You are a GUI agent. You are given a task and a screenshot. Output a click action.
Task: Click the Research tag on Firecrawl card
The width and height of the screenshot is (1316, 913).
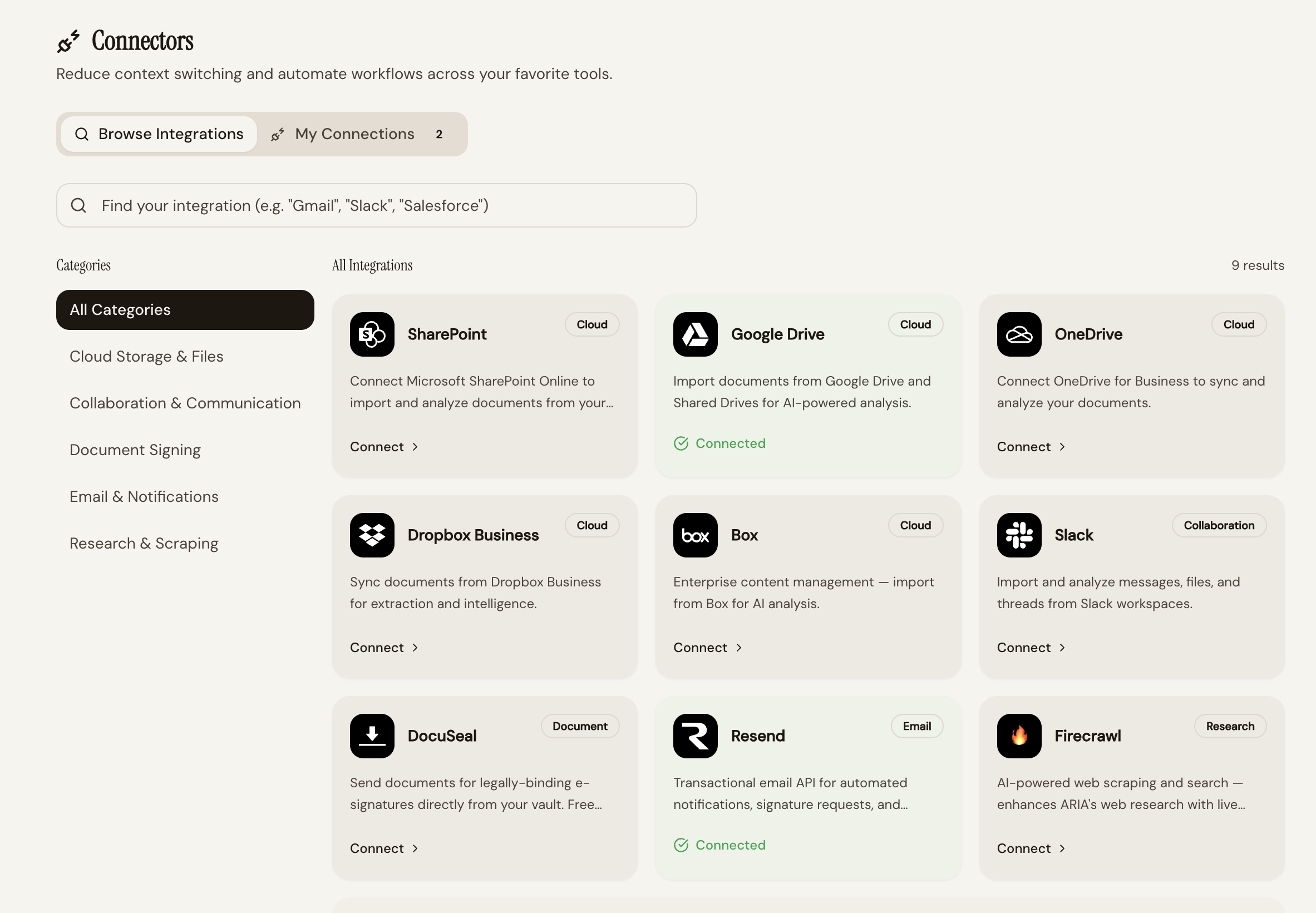click(1230, 726)
